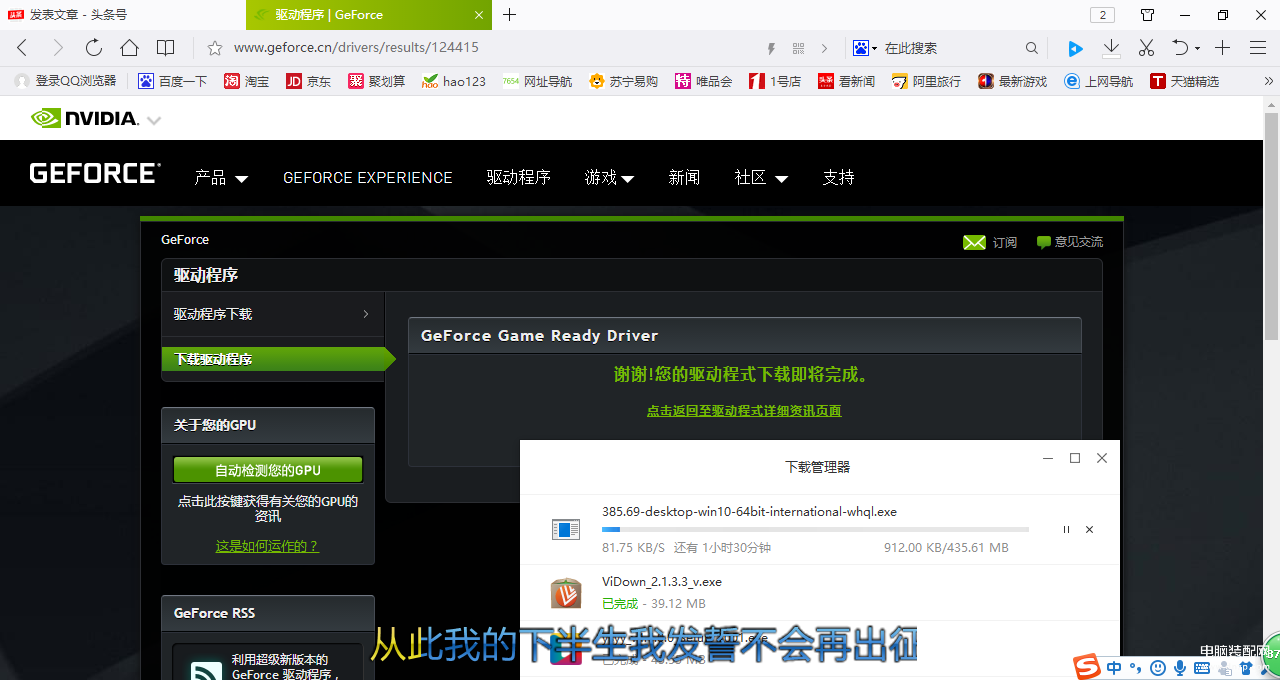Bookmark this page with the star icon

214,48
